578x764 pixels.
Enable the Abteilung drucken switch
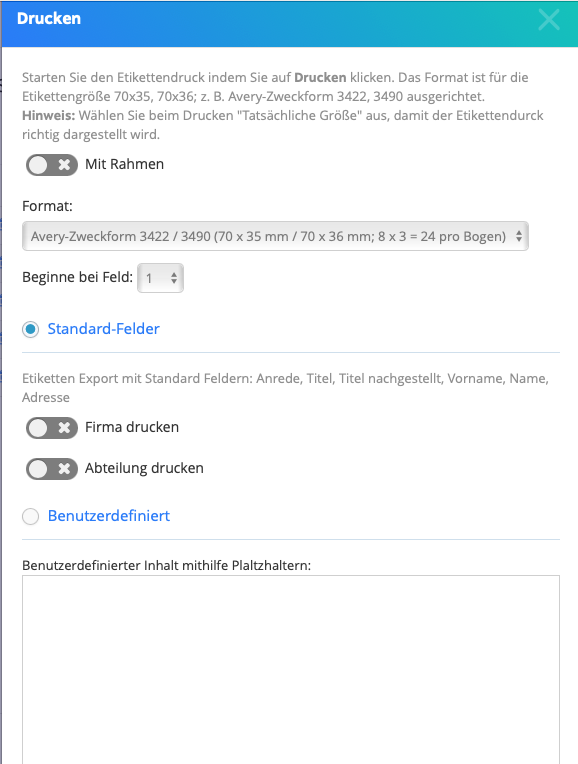[52, 469]
